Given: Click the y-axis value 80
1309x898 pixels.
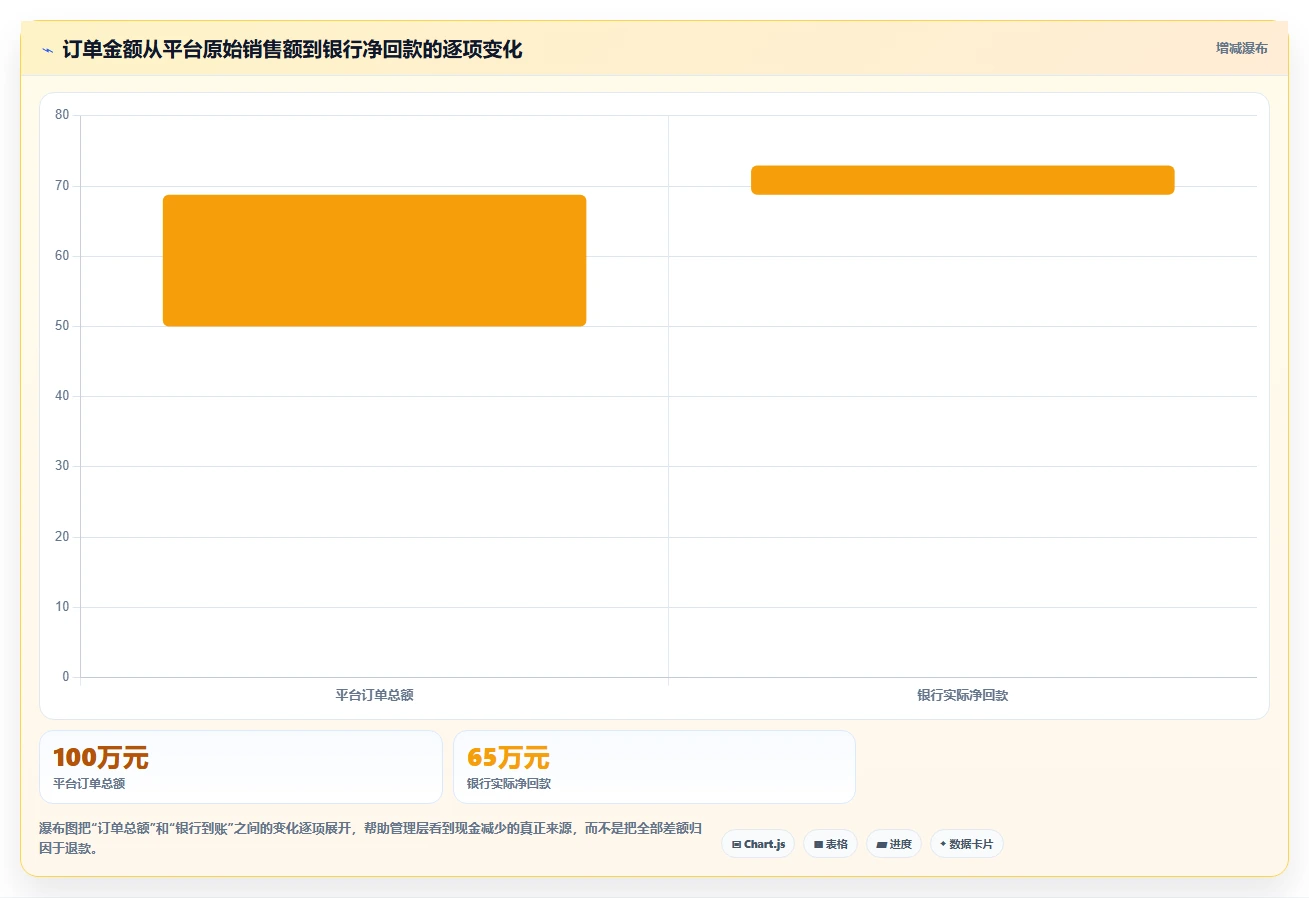Looking at the screenshot, I should pyautogui.click(x=62, y=115).
